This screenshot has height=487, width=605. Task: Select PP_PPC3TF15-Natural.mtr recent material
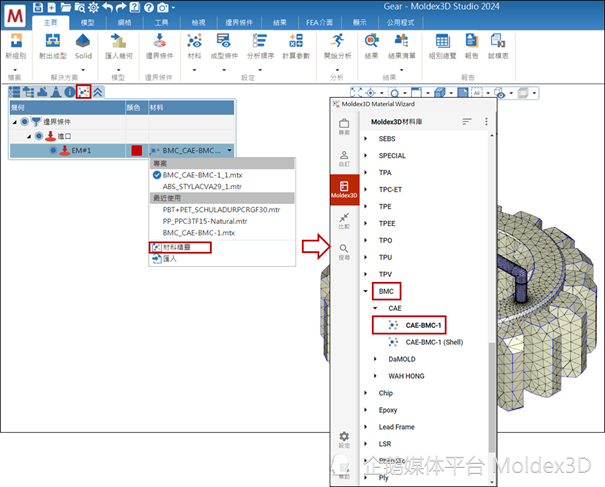[x=205, y=222]
